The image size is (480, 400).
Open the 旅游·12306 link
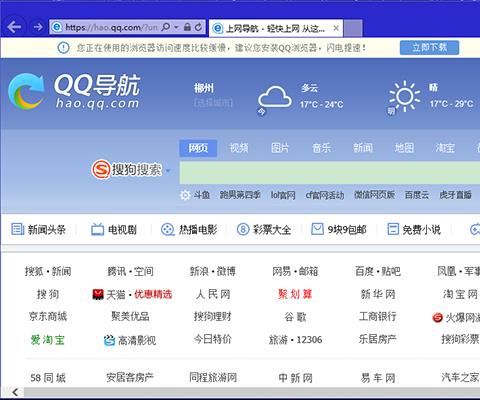(x=295, y=340)
